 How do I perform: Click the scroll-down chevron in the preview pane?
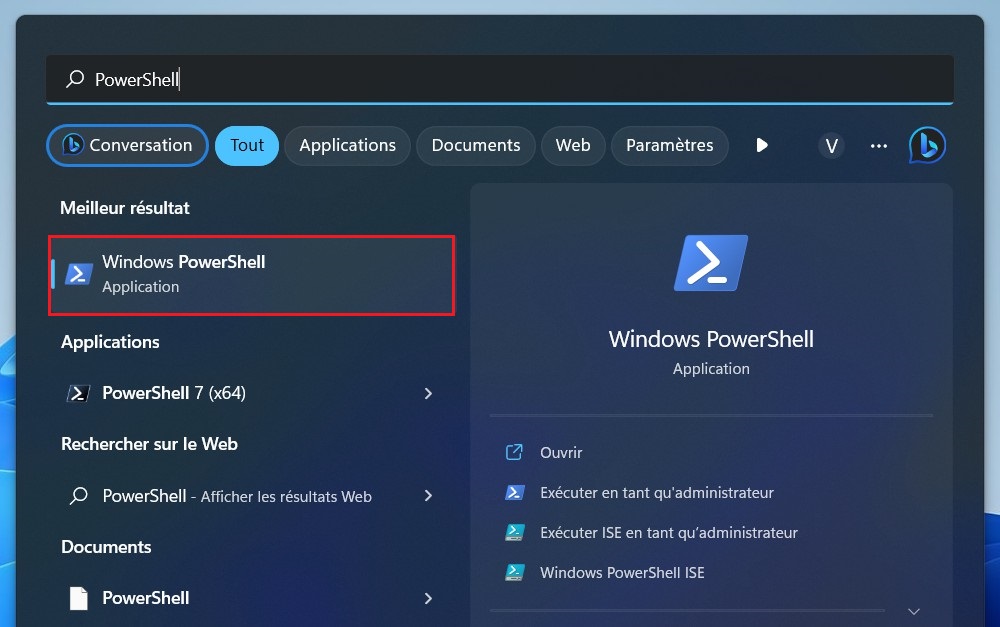[x=913, y=610]
